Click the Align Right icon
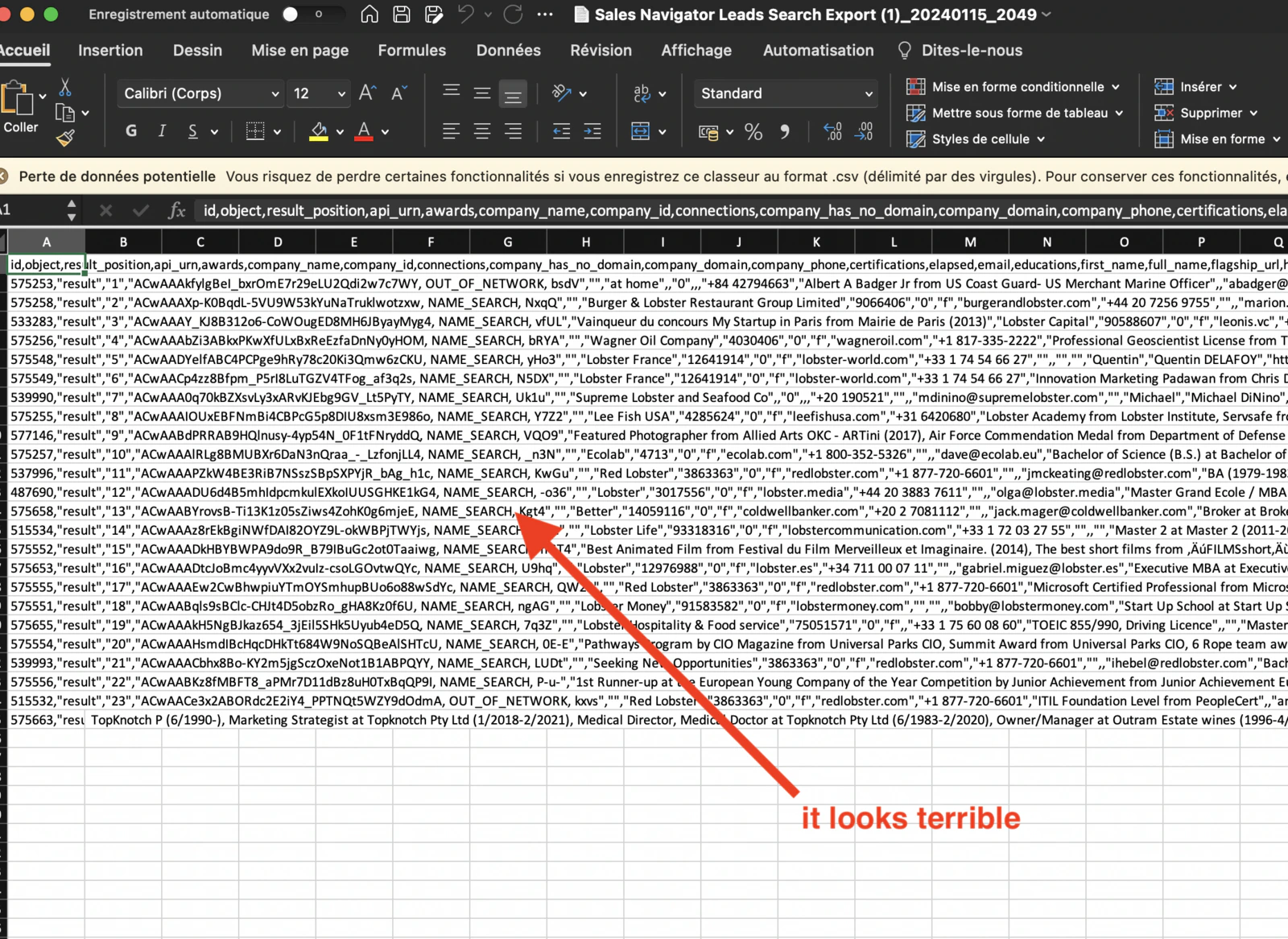The width and height of the screenshot is (1288, 939). click(x=513, y=130)
